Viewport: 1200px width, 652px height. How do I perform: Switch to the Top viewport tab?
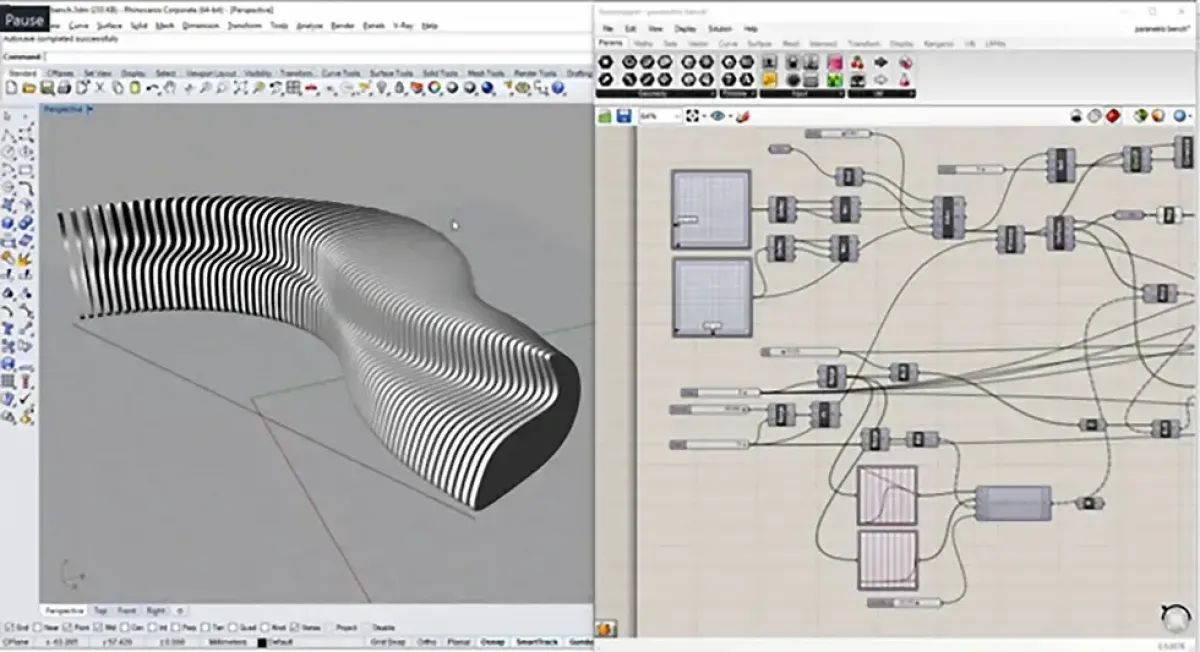click(x=100, y=610)
